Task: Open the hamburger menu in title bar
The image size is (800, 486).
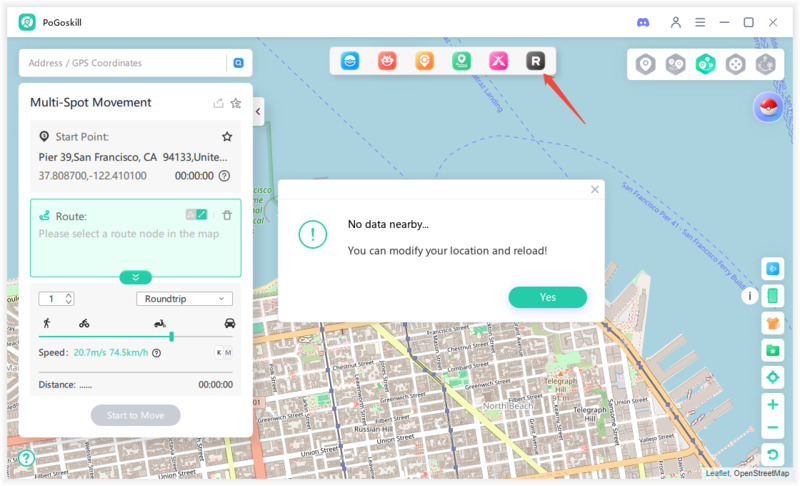Action: click(700, 22)
